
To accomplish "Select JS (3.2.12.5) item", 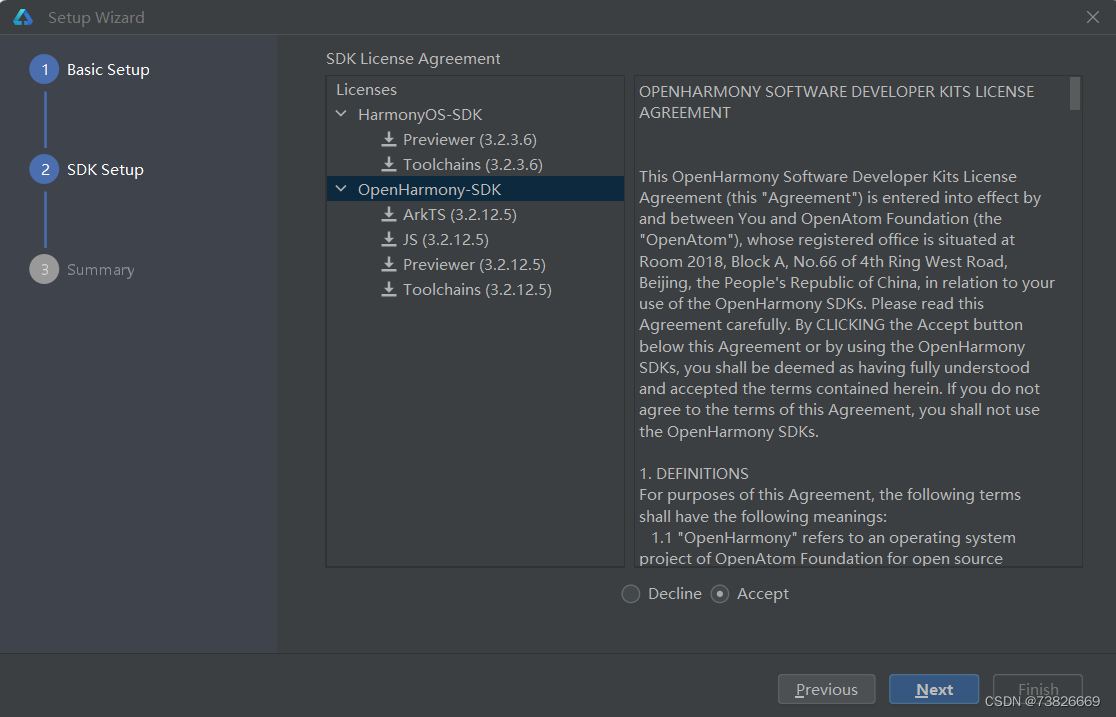I will tap(446, 239).
